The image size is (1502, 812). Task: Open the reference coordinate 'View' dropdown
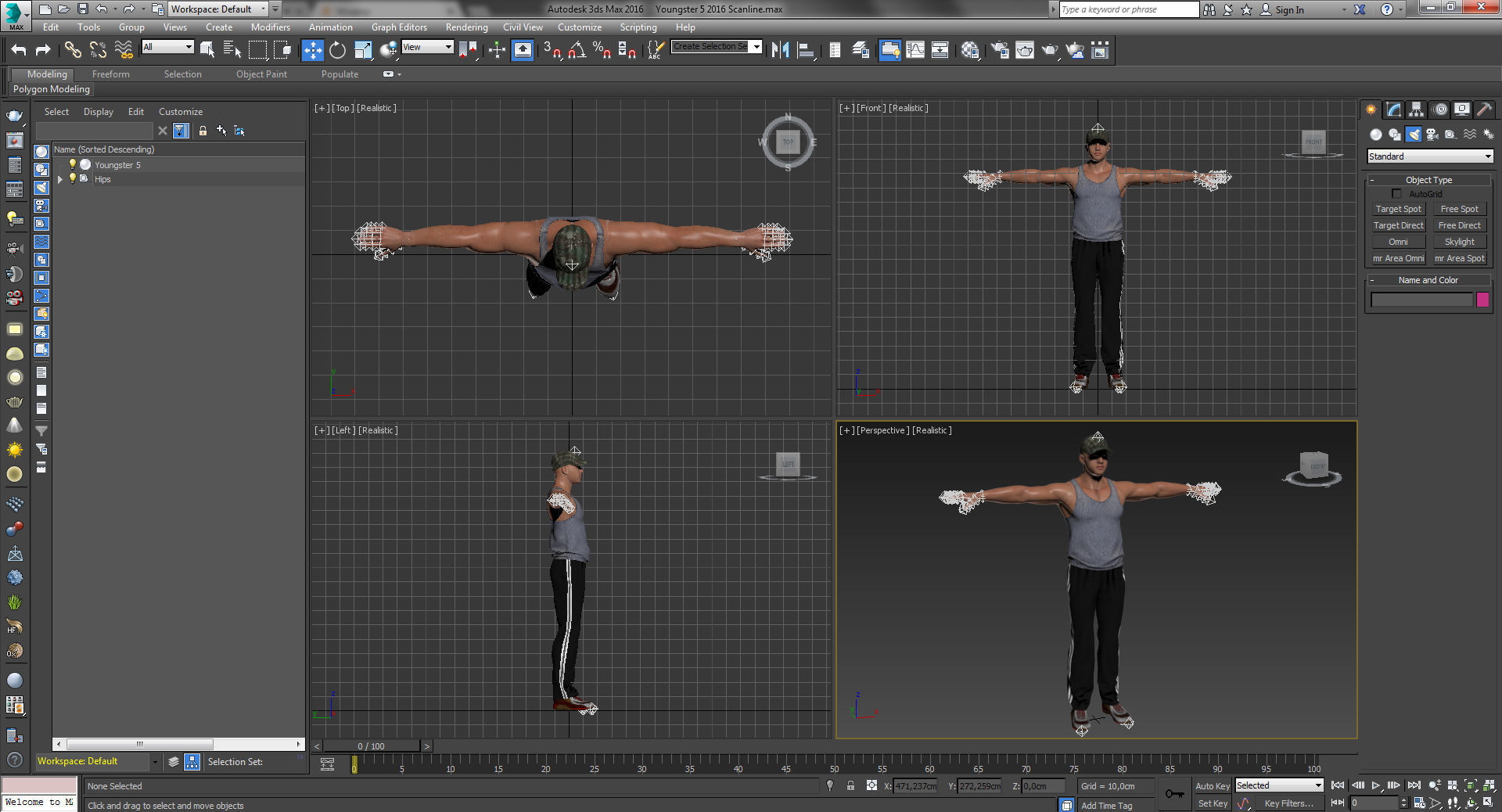pos(427,47)
